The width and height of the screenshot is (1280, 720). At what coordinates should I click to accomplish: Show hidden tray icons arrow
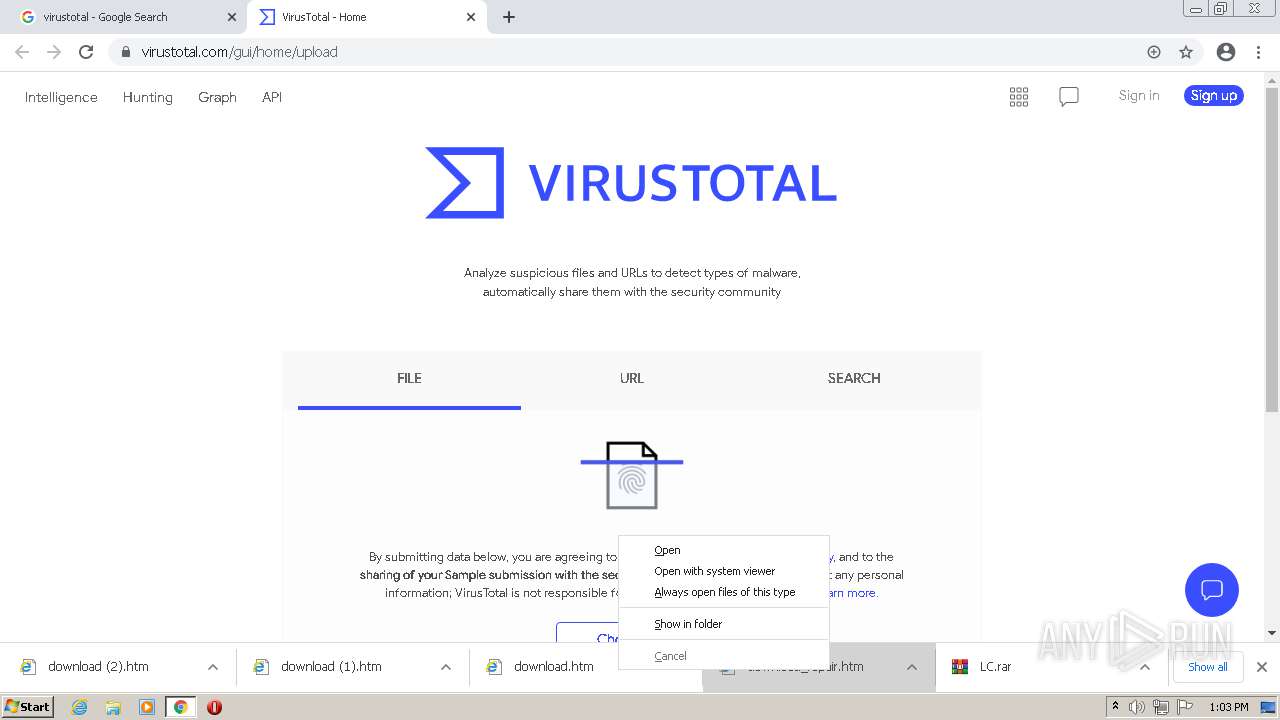click(1115, 707)
